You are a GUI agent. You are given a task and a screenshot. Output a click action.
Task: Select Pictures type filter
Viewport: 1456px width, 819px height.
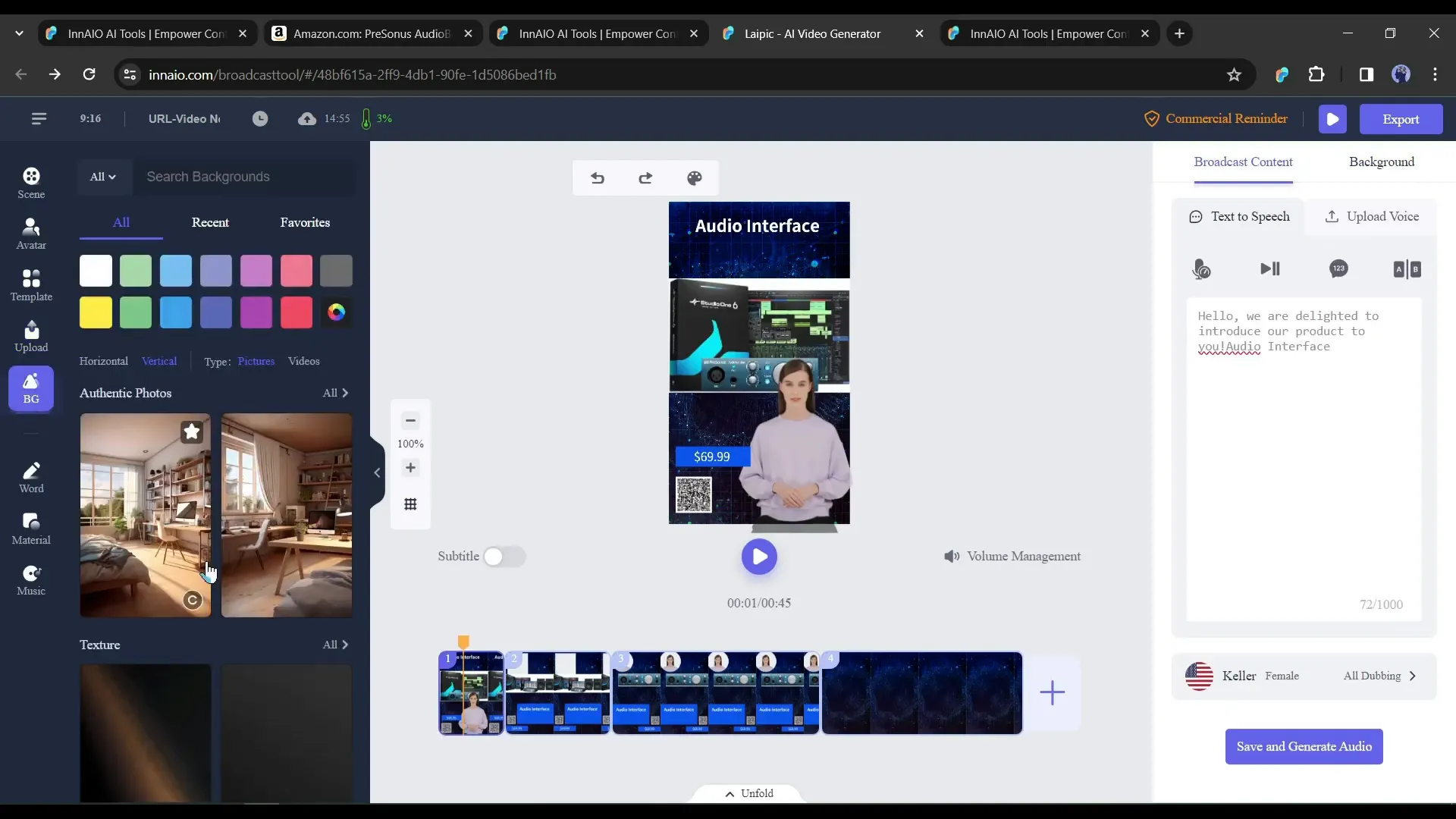pos(256,361)
